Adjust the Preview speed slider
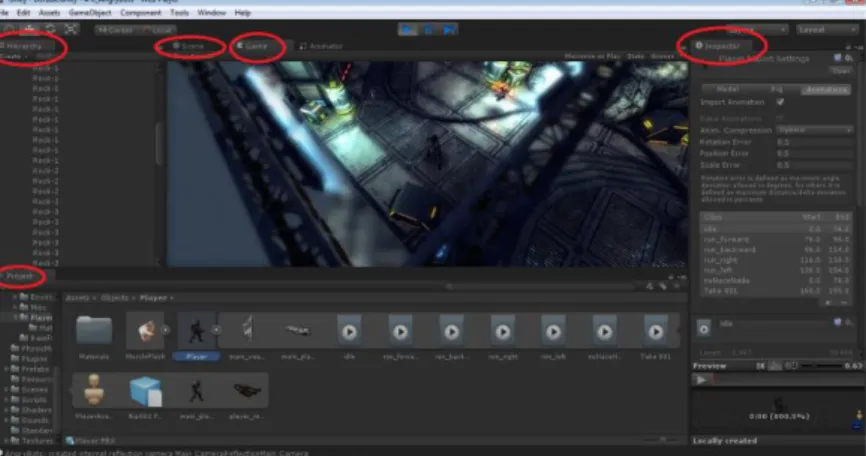 [x=822, y=366]
